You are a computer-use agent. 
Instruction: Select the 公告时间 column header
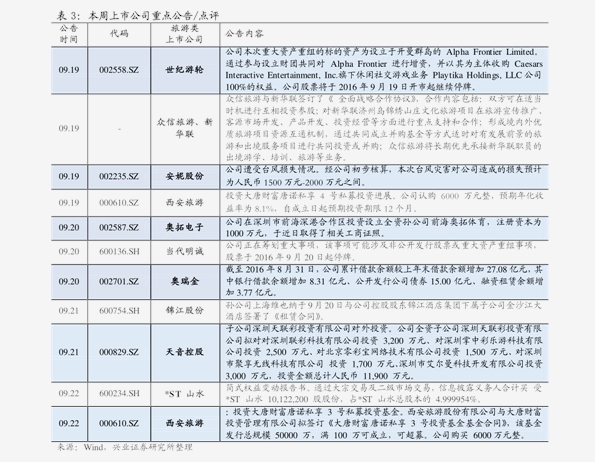69,34
